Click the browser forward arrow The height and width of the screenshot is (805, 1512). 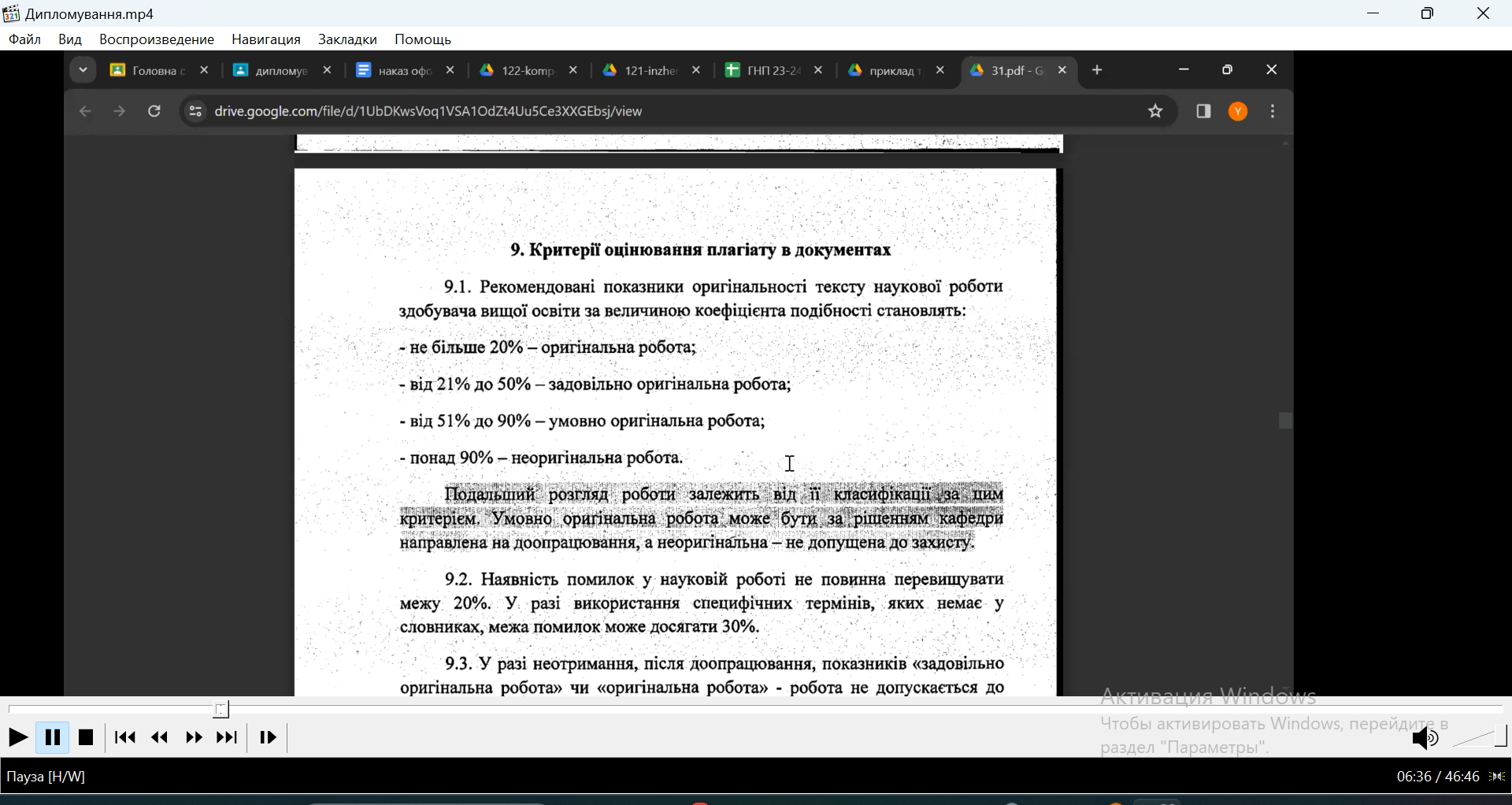120,112
